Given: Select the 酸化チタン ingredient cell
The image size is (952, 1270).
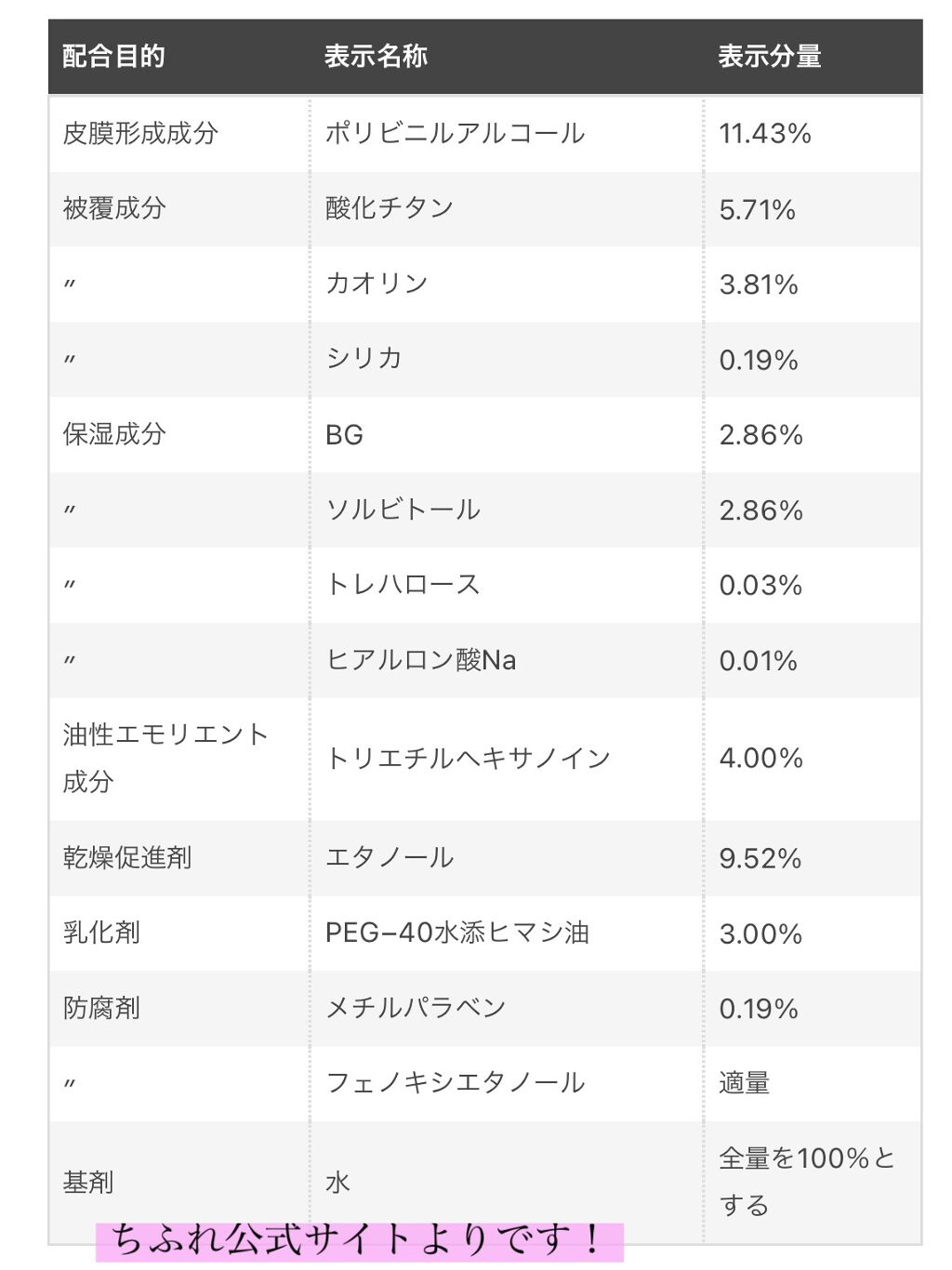Looking at the screenshot, I should 390,208.
